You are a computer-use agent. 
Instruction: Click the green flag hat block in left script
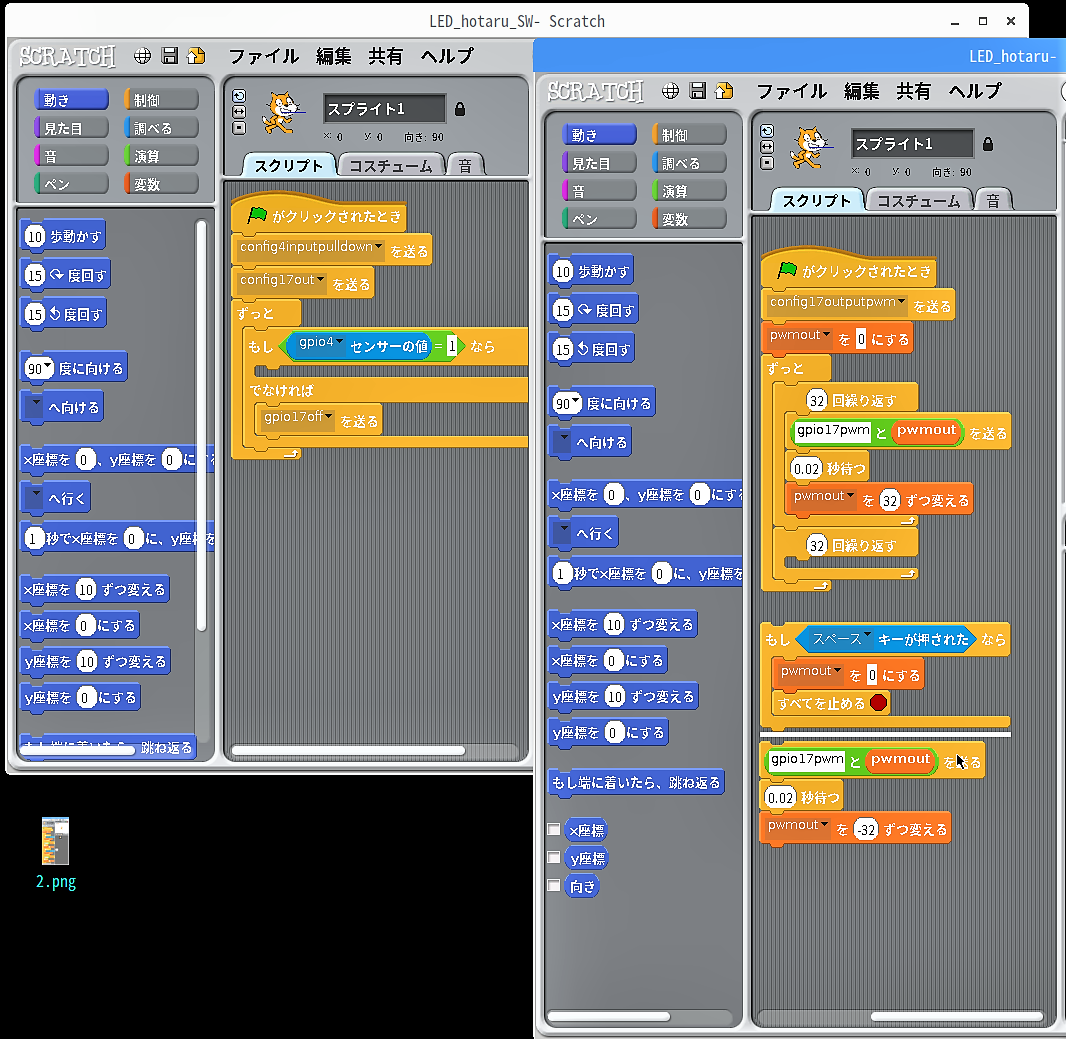[x=319, y=214]
